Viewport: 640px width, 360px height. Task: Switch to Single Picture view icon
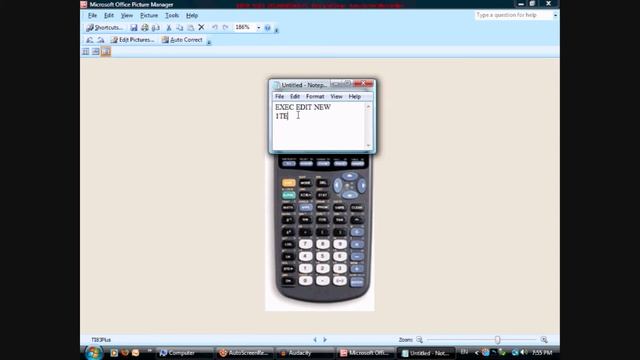(106, 51)
